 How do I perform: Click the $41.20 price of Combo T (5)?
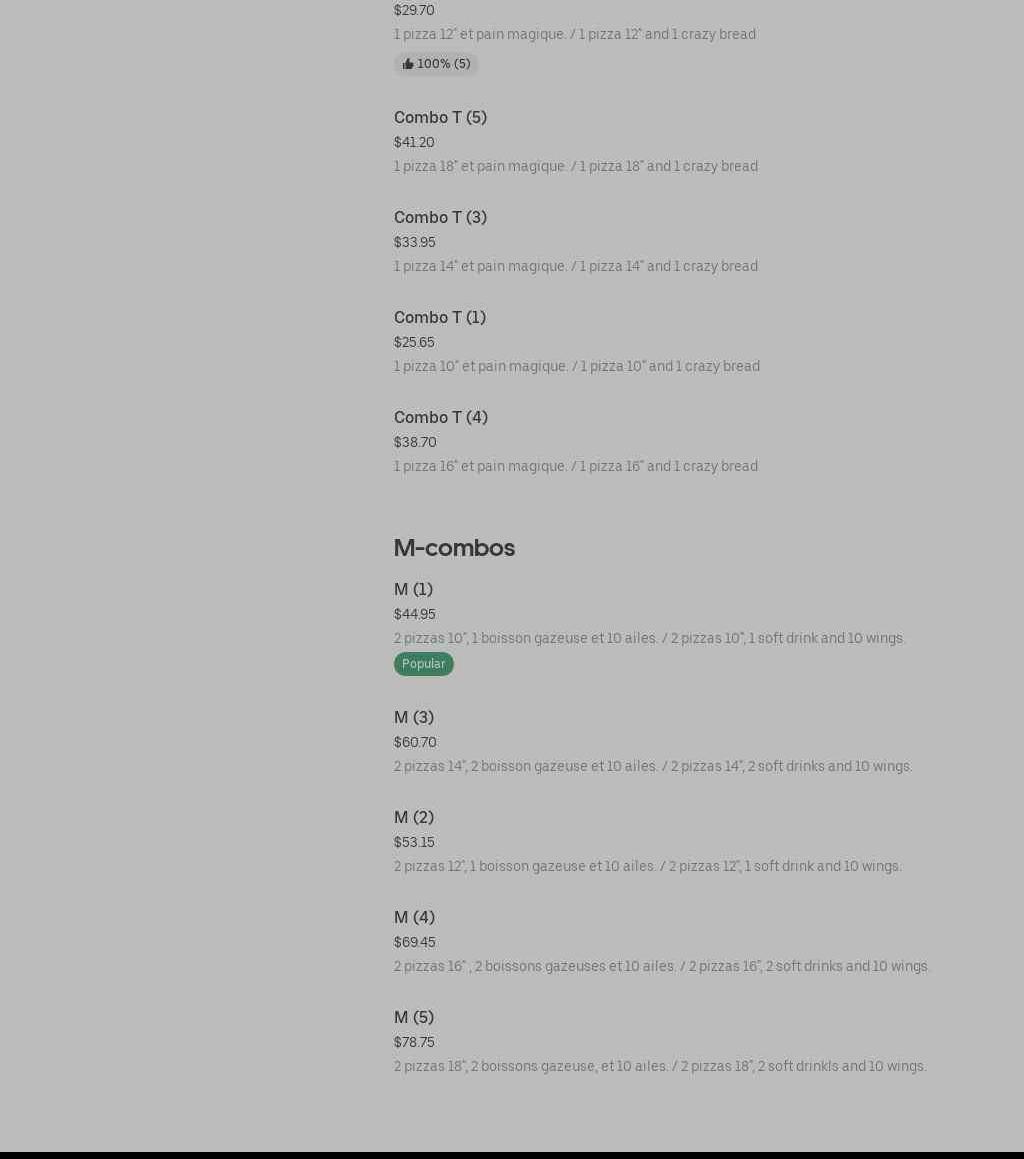[414, 142]
